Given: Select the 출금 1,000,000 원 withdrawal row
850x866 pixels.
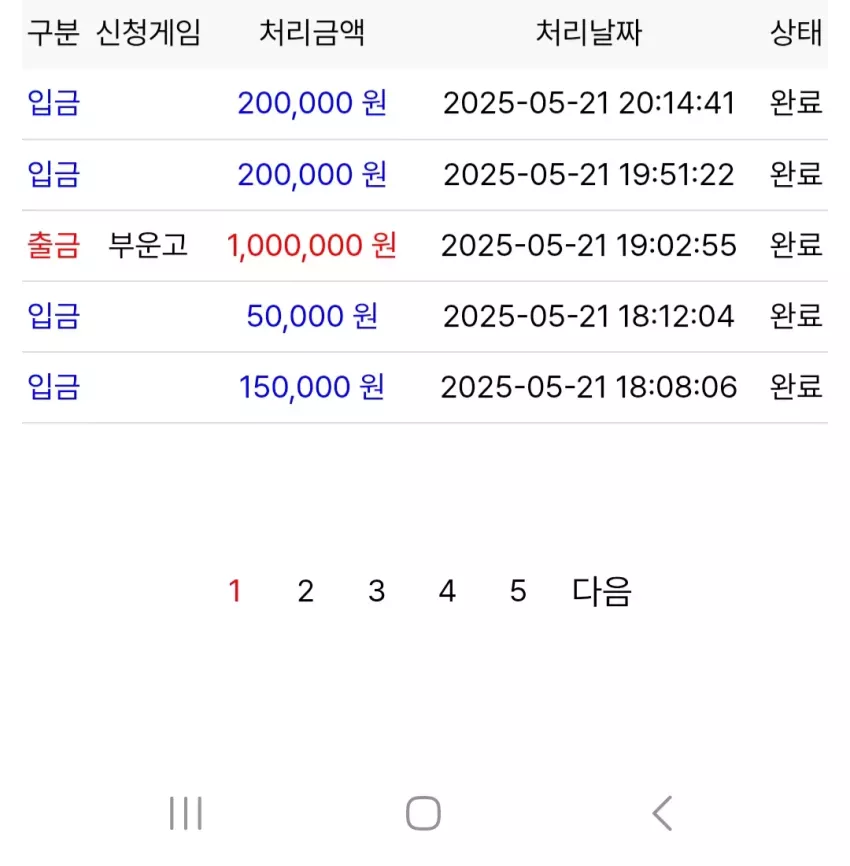Looking at the screenshot, I should (x=425, y=246).
